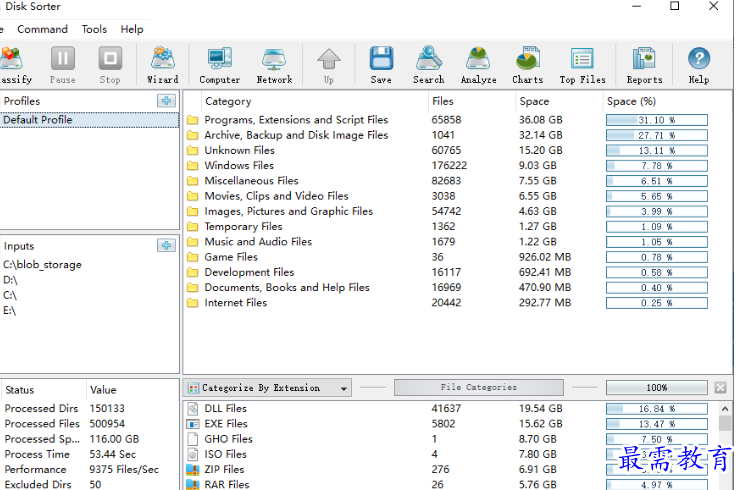Click the Help toolbar icon
The image size is (740, 490).
(x=698, y=65)
